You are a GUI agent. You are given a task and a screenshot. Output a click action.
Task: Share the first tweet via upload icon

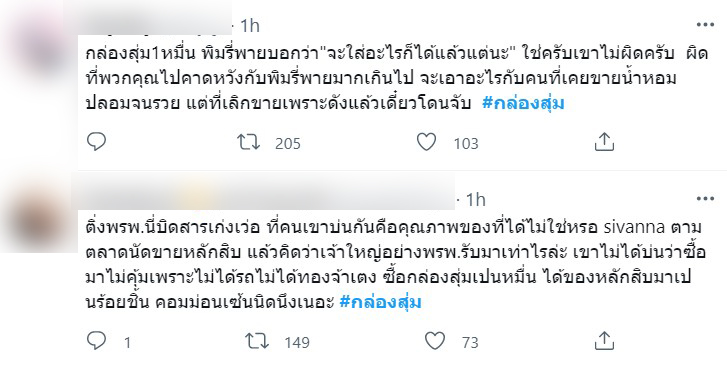click(x=604, y=142)
